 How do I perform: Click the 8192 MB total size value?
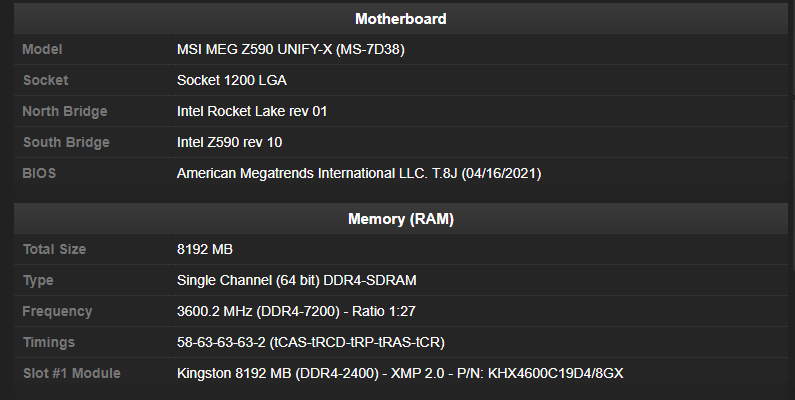[x=205, y=249]
